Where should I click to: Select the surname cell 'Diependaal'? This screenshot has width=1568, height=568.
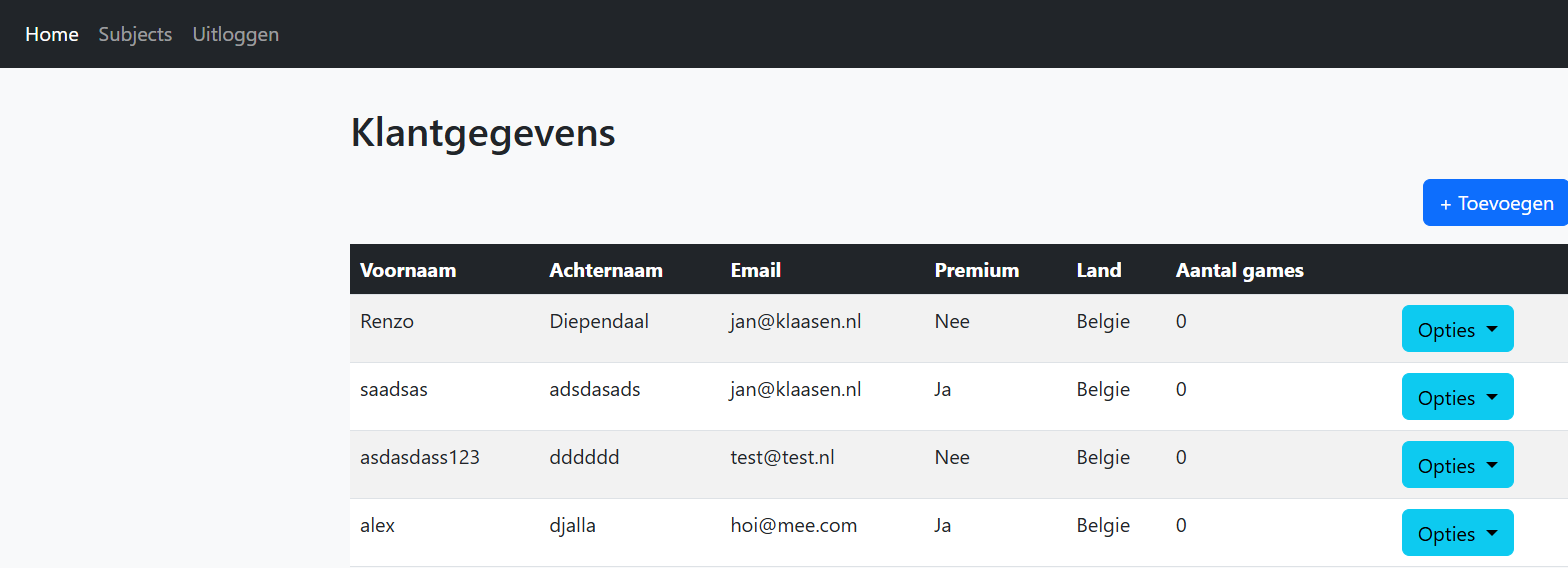(599, 322)
